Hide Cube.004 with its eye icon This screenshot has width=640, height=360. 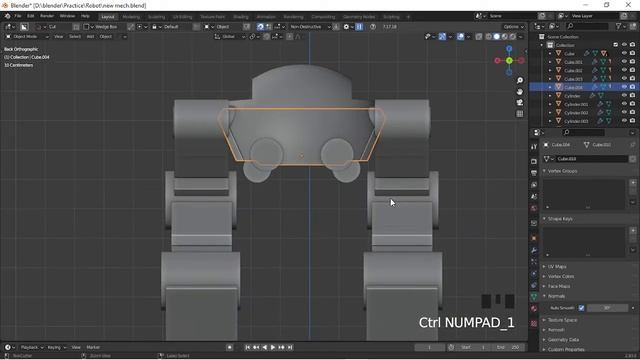624,87
